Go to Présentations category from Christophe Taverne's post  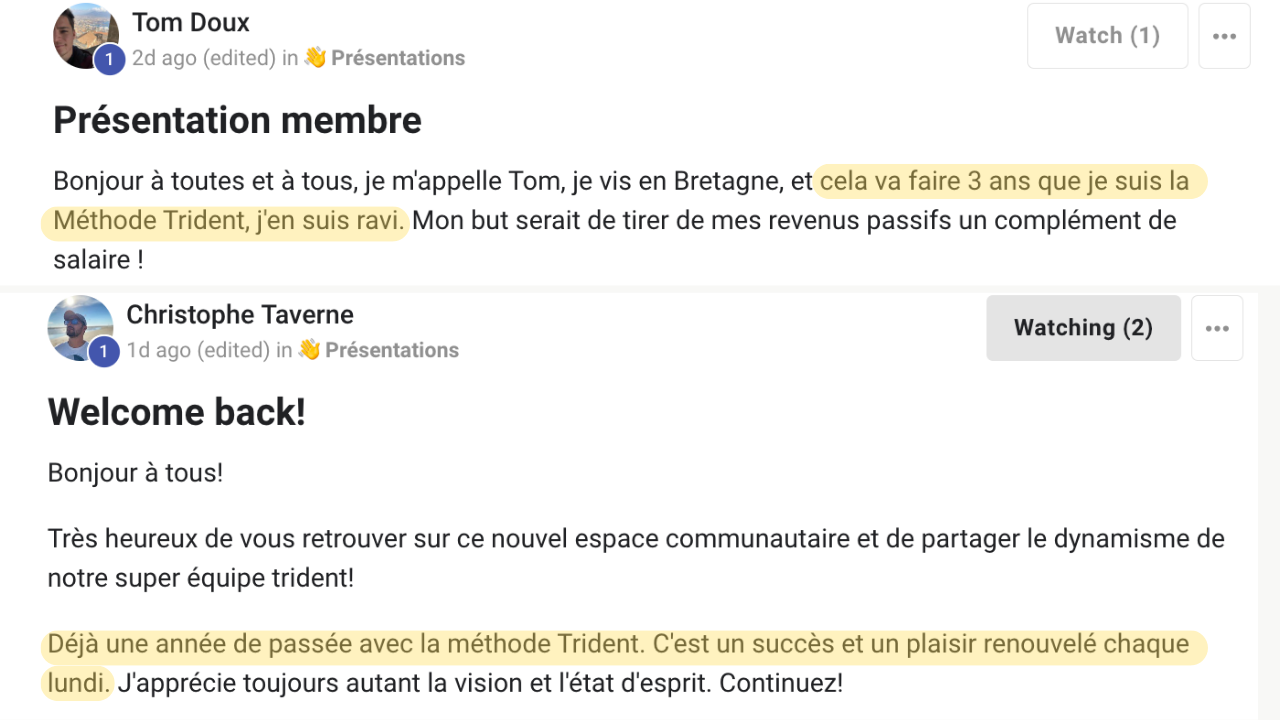[x=392, y=350]
